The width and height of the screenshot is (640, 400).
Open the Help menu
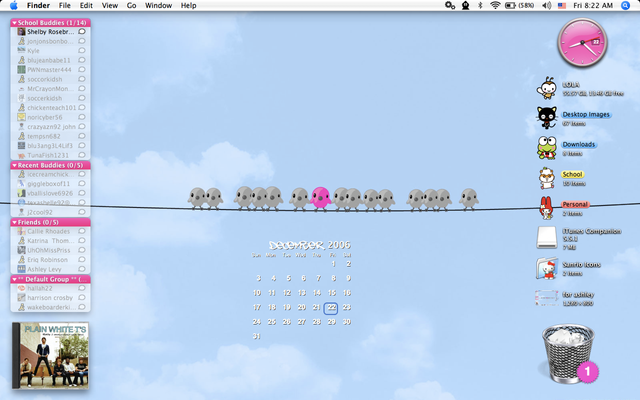pos(189,5)
